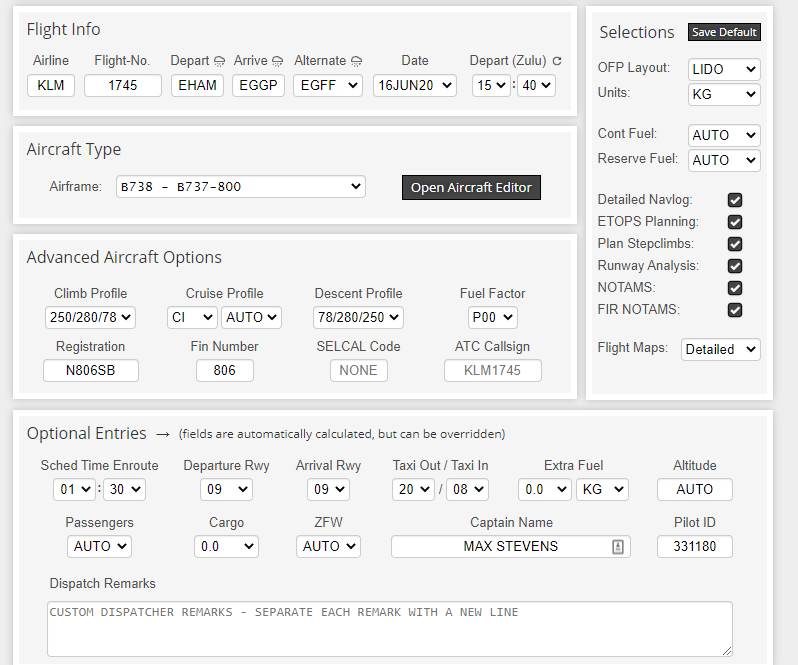Toggle the FIR NOTAMS checkbox
Image resolution: width=798 pixels, height=665 pixels.
735,310
